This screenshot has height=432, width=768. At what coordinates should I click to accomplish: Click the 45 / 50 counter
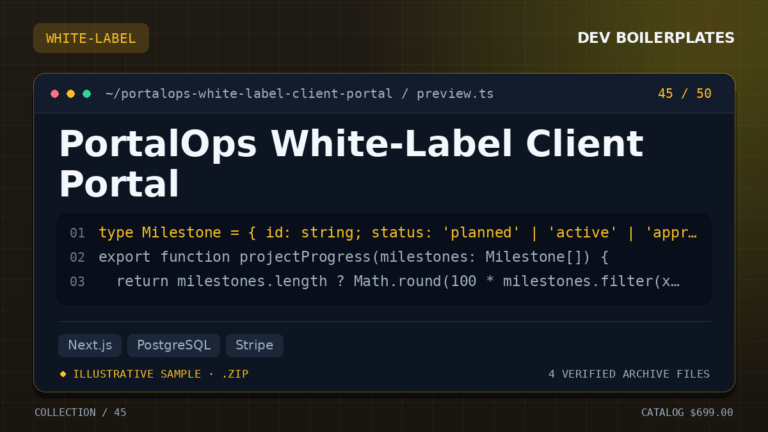[x=684, y=94]
